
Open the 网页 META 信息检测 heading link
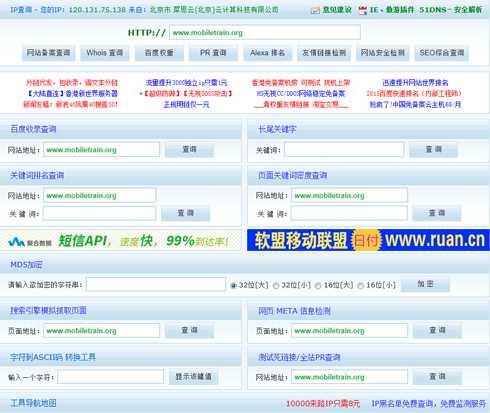[x=294, y=311]
